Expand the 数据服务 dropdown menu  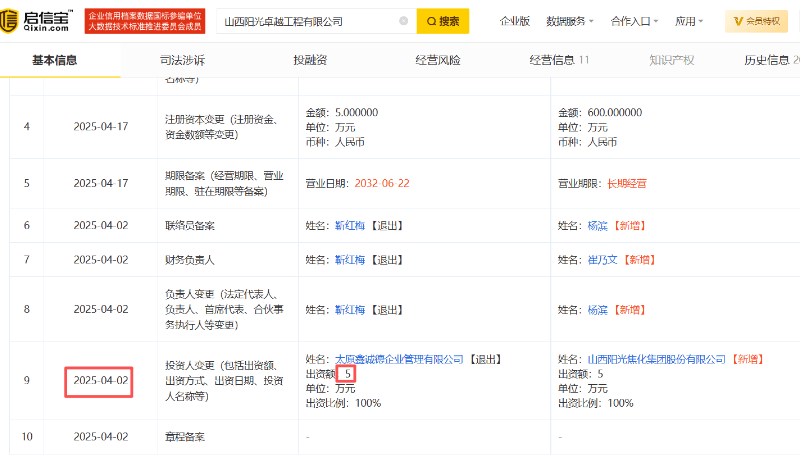pyautogui.click(x=571, y=21)
